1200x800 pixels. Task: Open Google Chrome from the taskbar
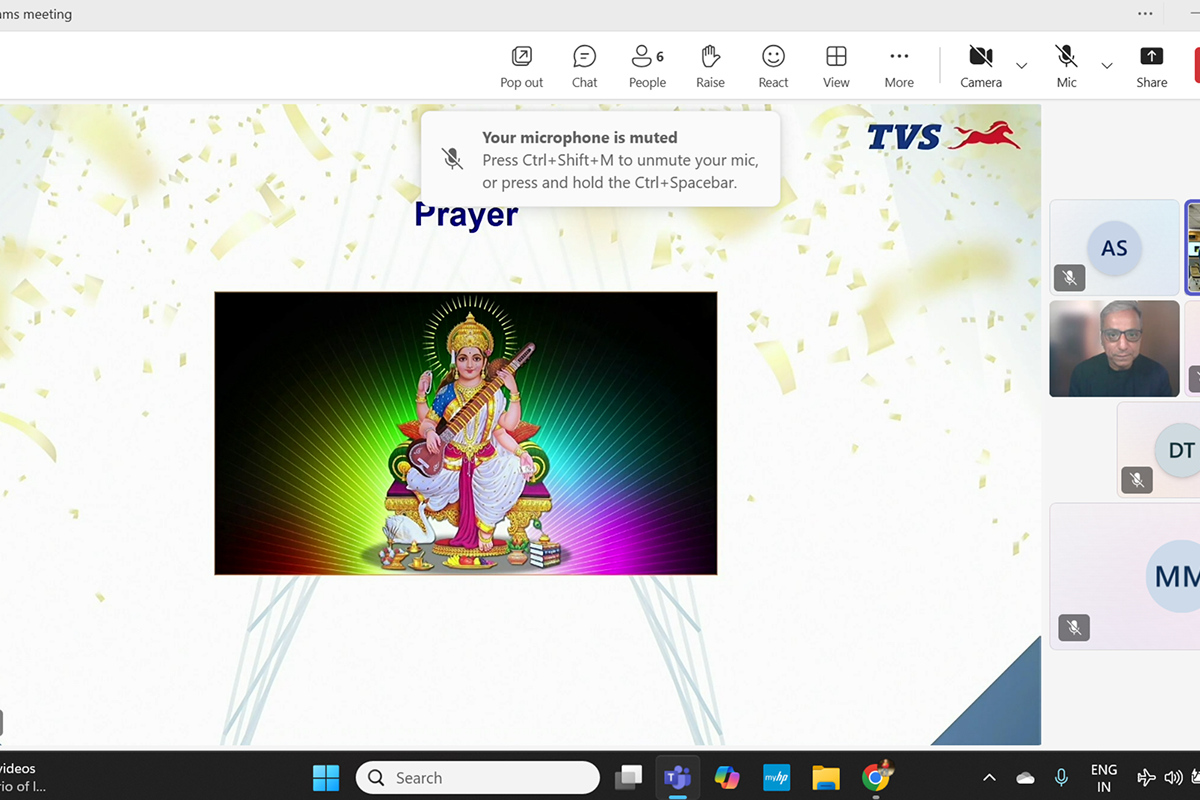876,778
